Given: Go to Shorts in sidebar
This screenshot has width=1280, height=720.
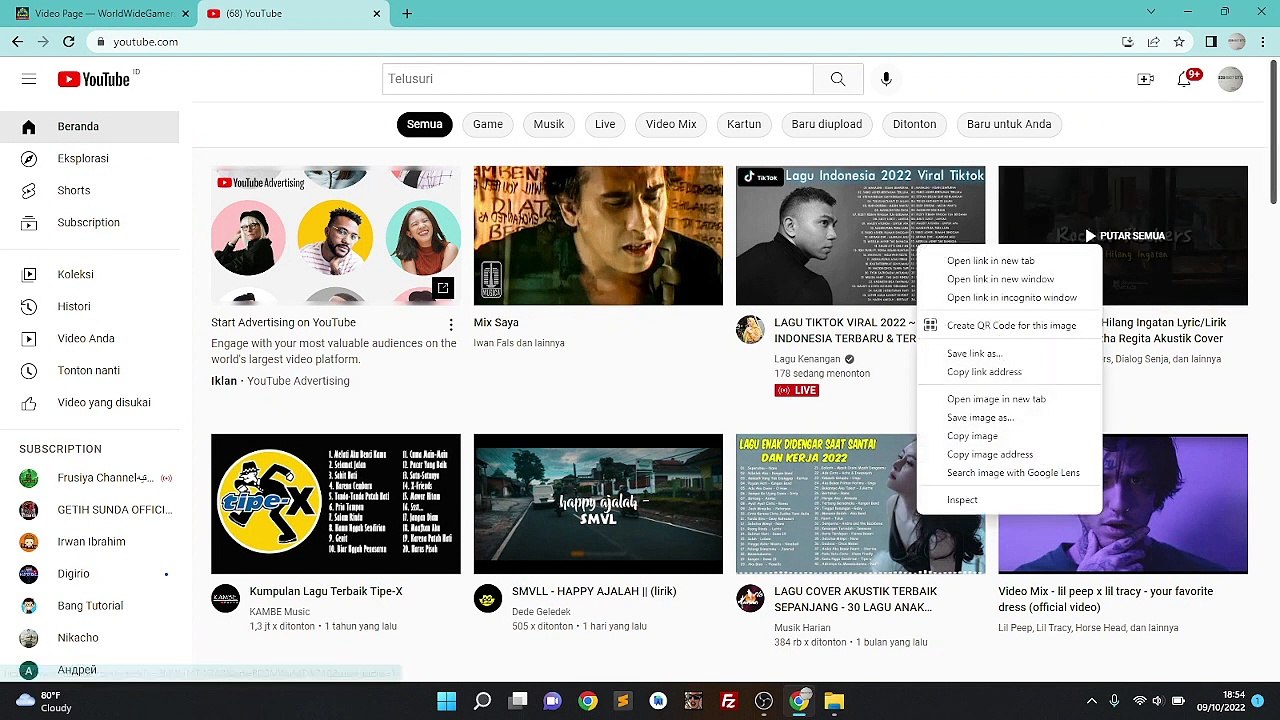Looking at the screenshot, I should click(x=74, y=190).
